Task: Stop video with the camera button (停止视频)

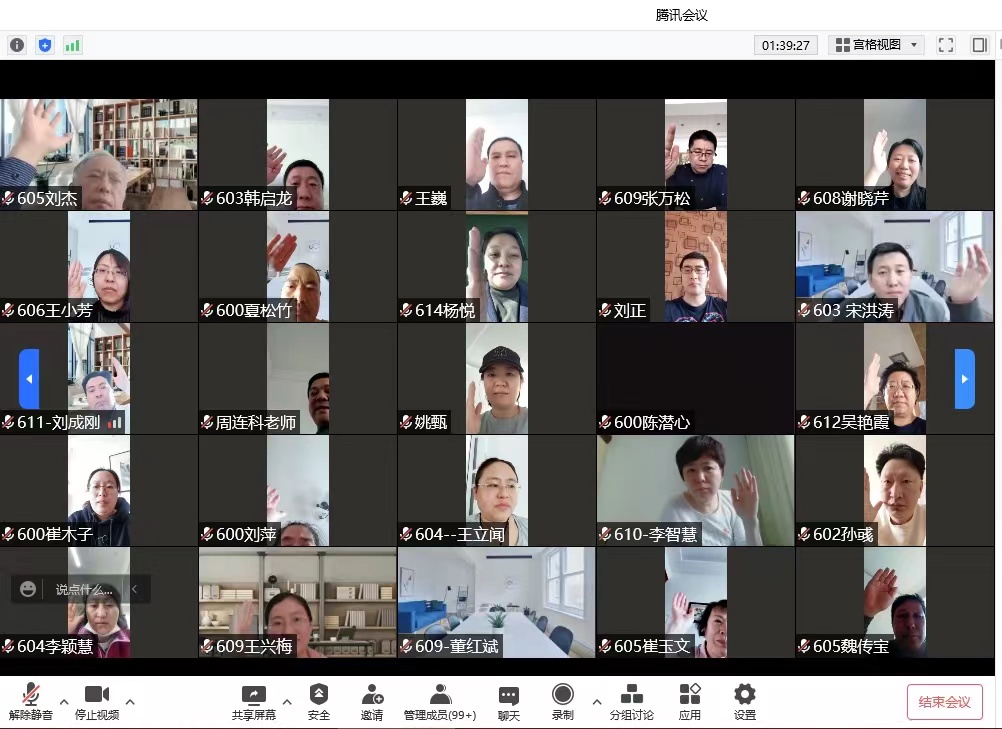Action: tap(97, 701)
